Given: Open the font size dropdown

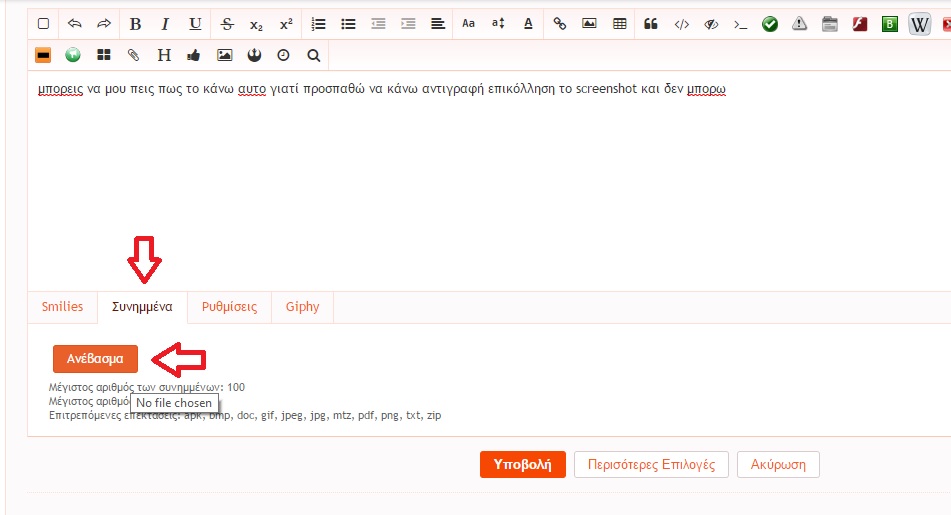Looking at the screenshot, I should pos(498,24).
